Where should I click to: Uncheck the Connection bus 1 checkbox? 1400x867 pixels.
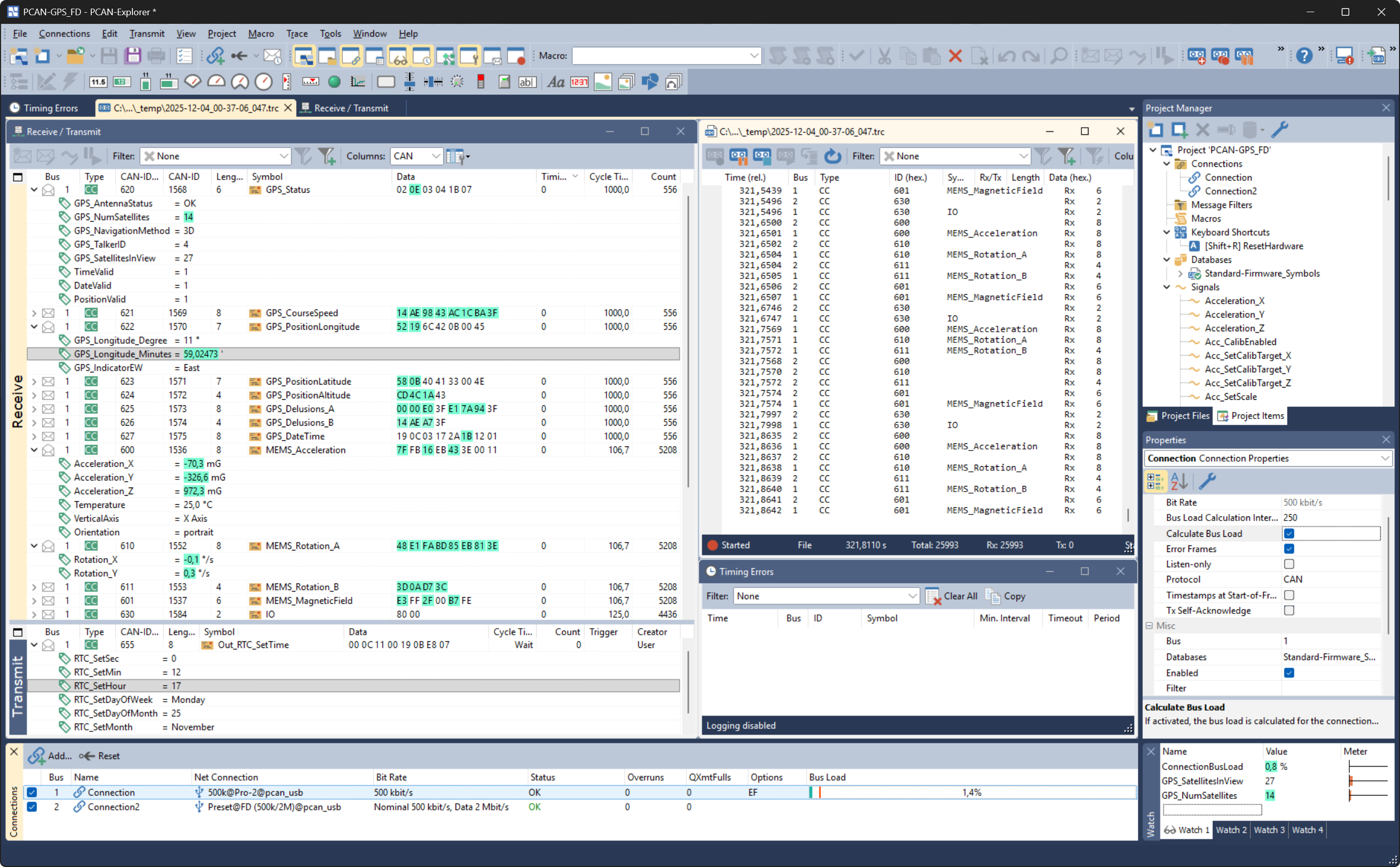(x=32, y=792)
